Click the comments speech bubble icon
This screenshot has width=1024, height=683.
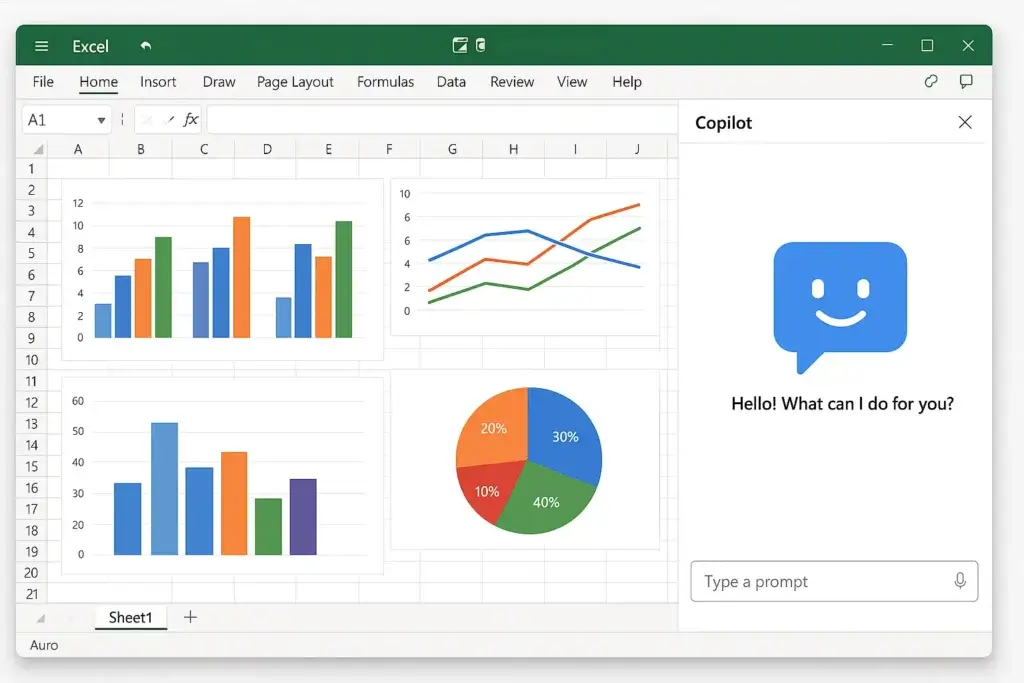point(966,82)
